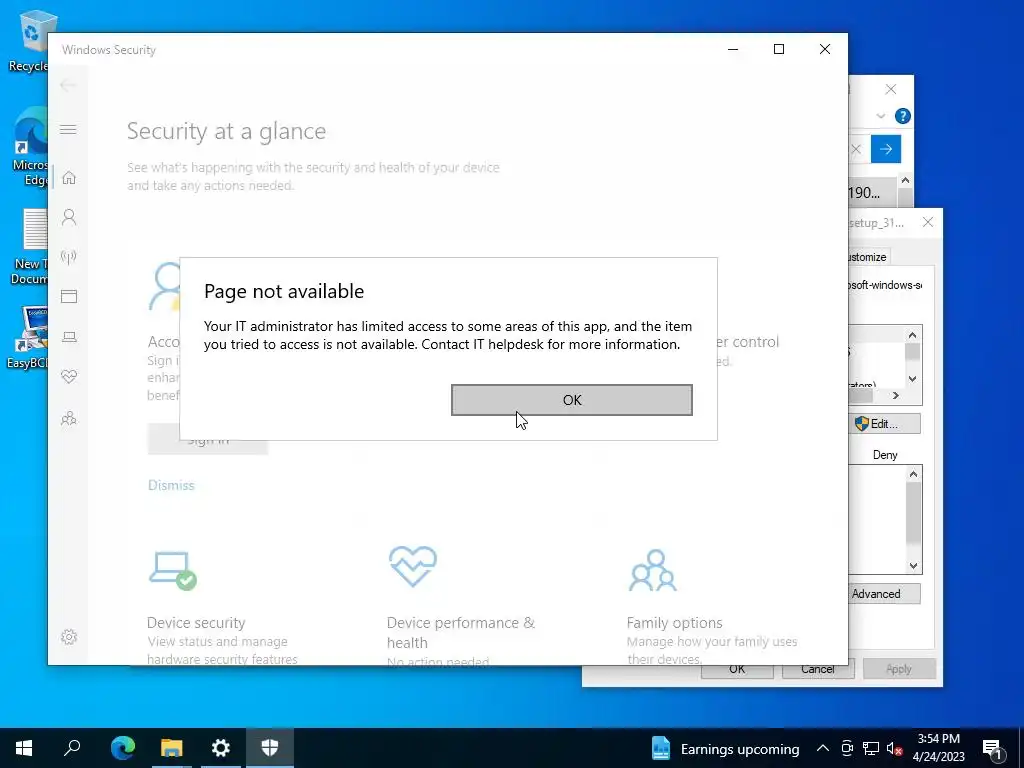Open the Family options heading

pyautogui.click(x=674, y=622)
